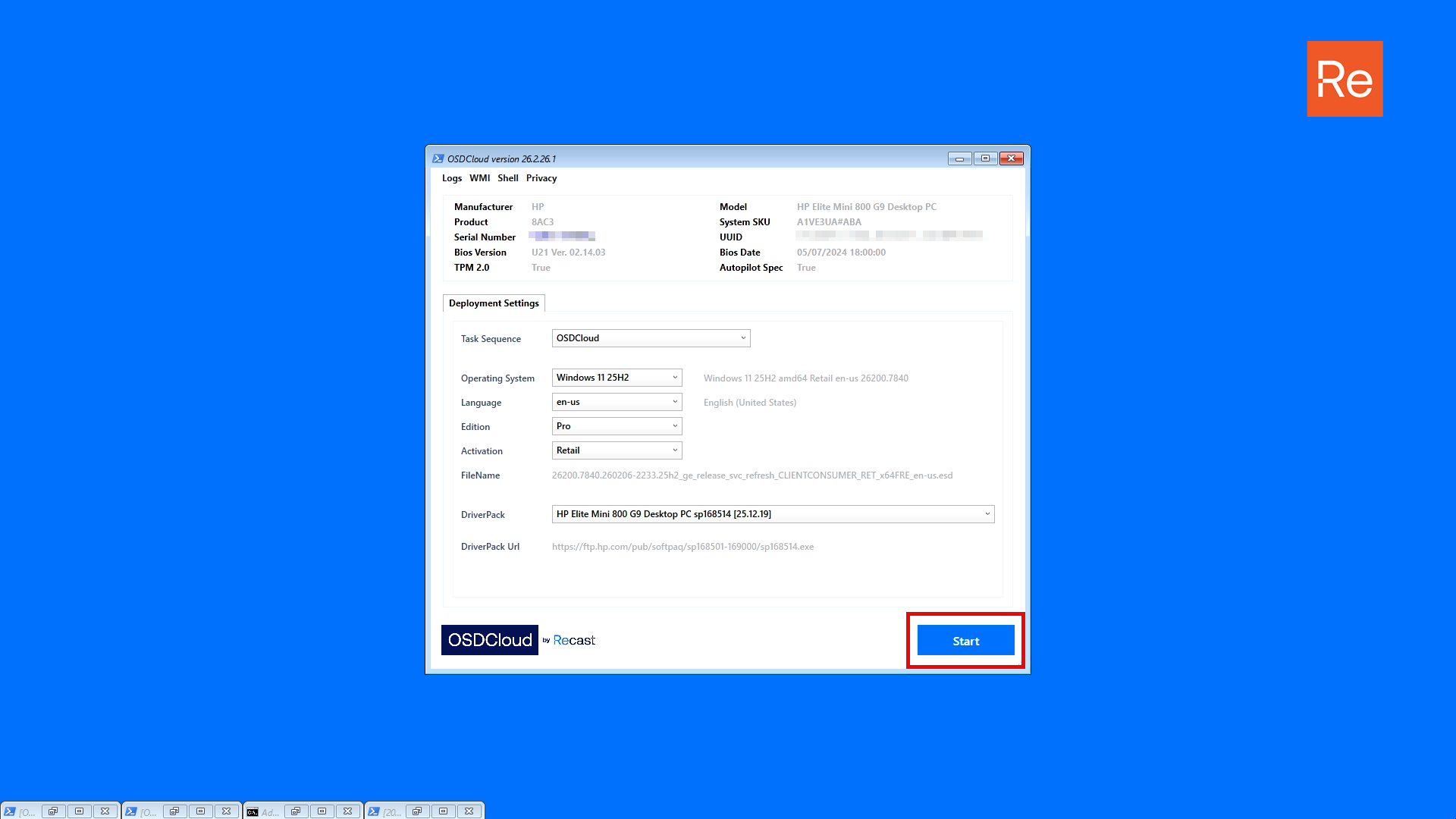Restore the minimized Administrator command prompt window
The height and width of the screenshot is (819, 1456).
click(x=296, y=811)
